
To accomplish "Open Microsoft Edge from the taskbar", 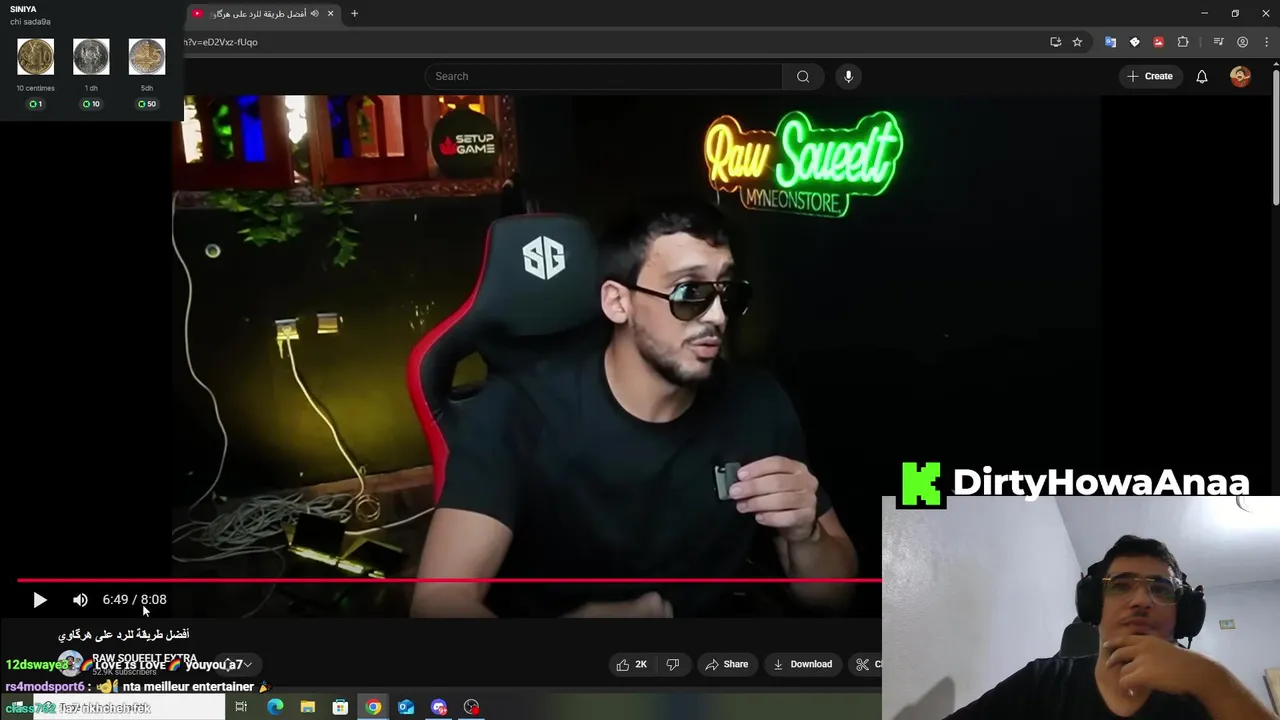I will pos(275,707).
